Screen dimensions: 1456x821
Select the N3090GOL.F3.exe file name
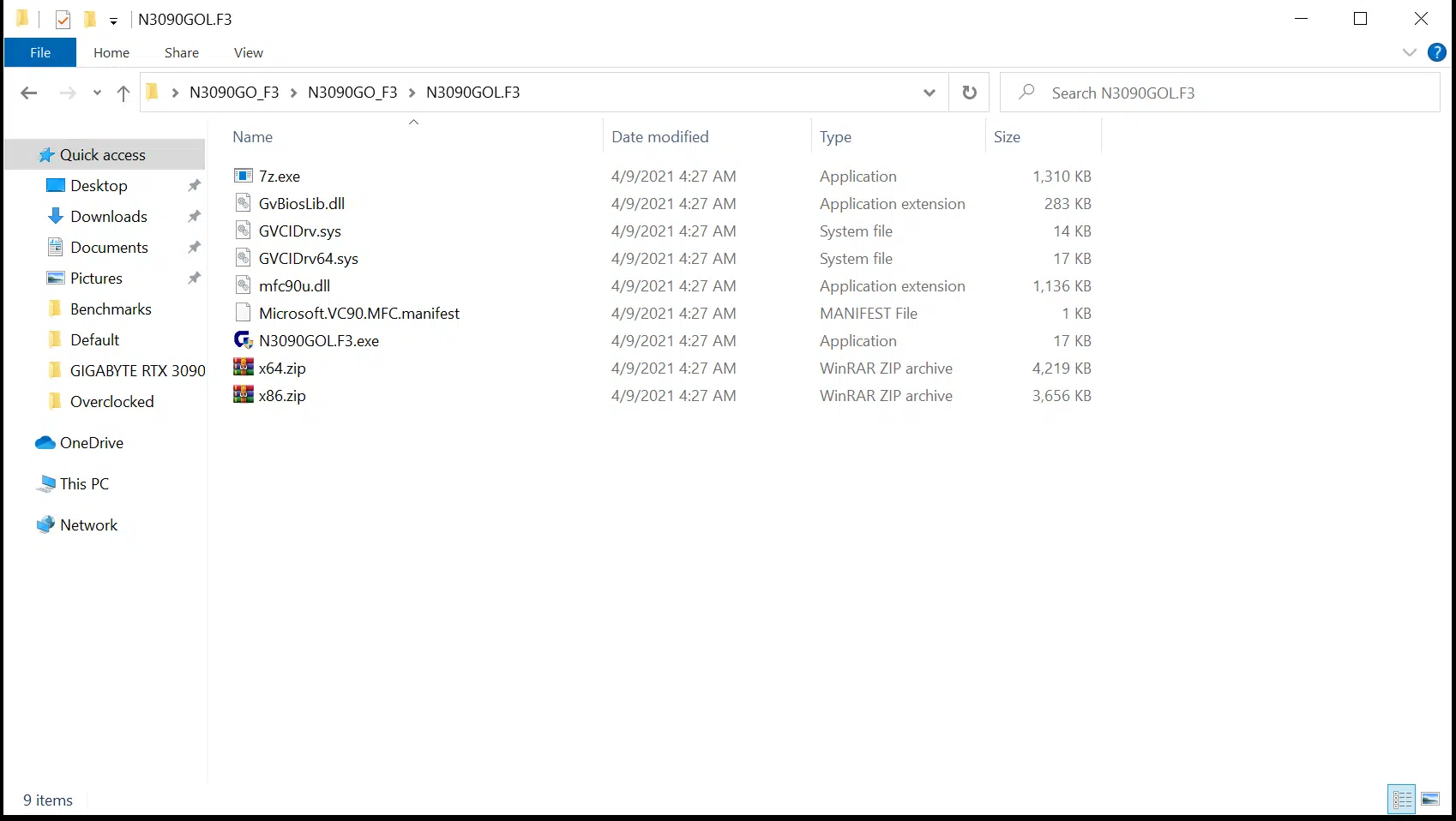tap(319, 340)
